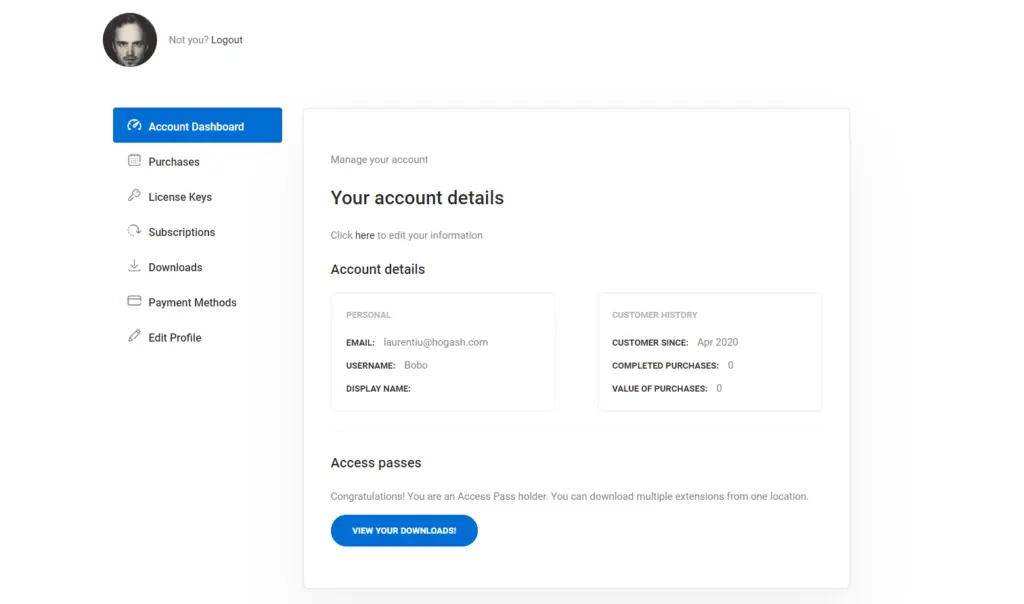Go to License Keys
The height and width of the screenshot is (604, 1024).
(197, 197)
